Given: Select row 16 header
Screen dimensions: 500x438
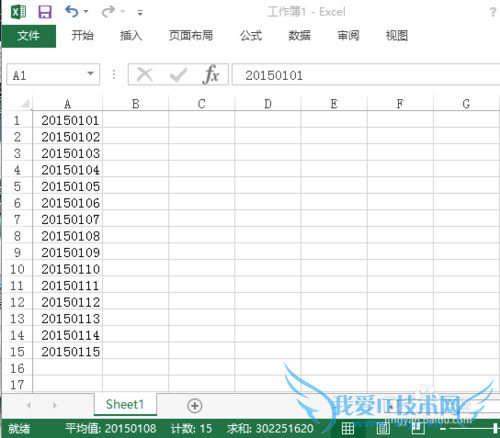Looking at the screenshot, I should [17, 368].
